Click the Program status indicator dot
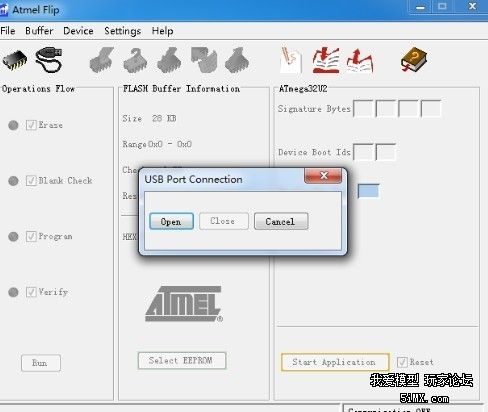 pyautogui.click(x=13, y=237)
